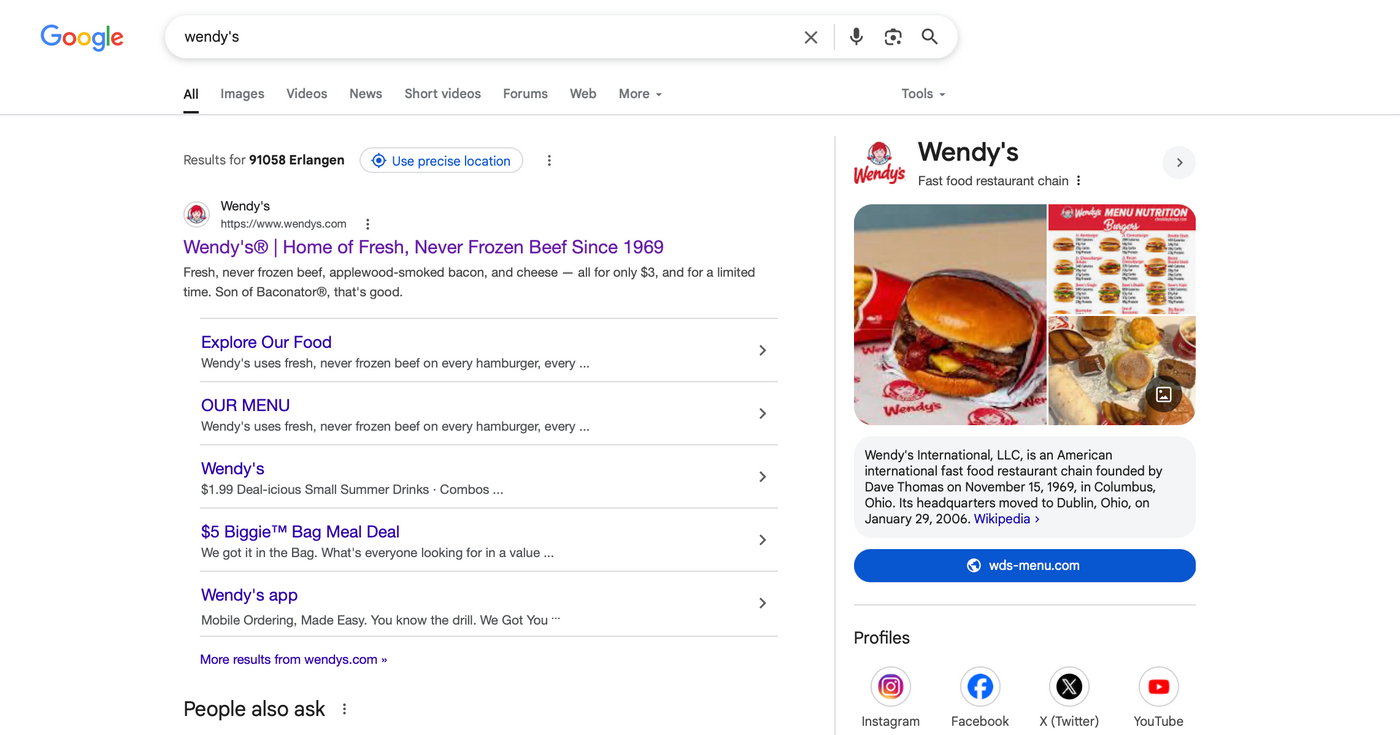Clear the search query with the X icon

(x=811, y=37)
